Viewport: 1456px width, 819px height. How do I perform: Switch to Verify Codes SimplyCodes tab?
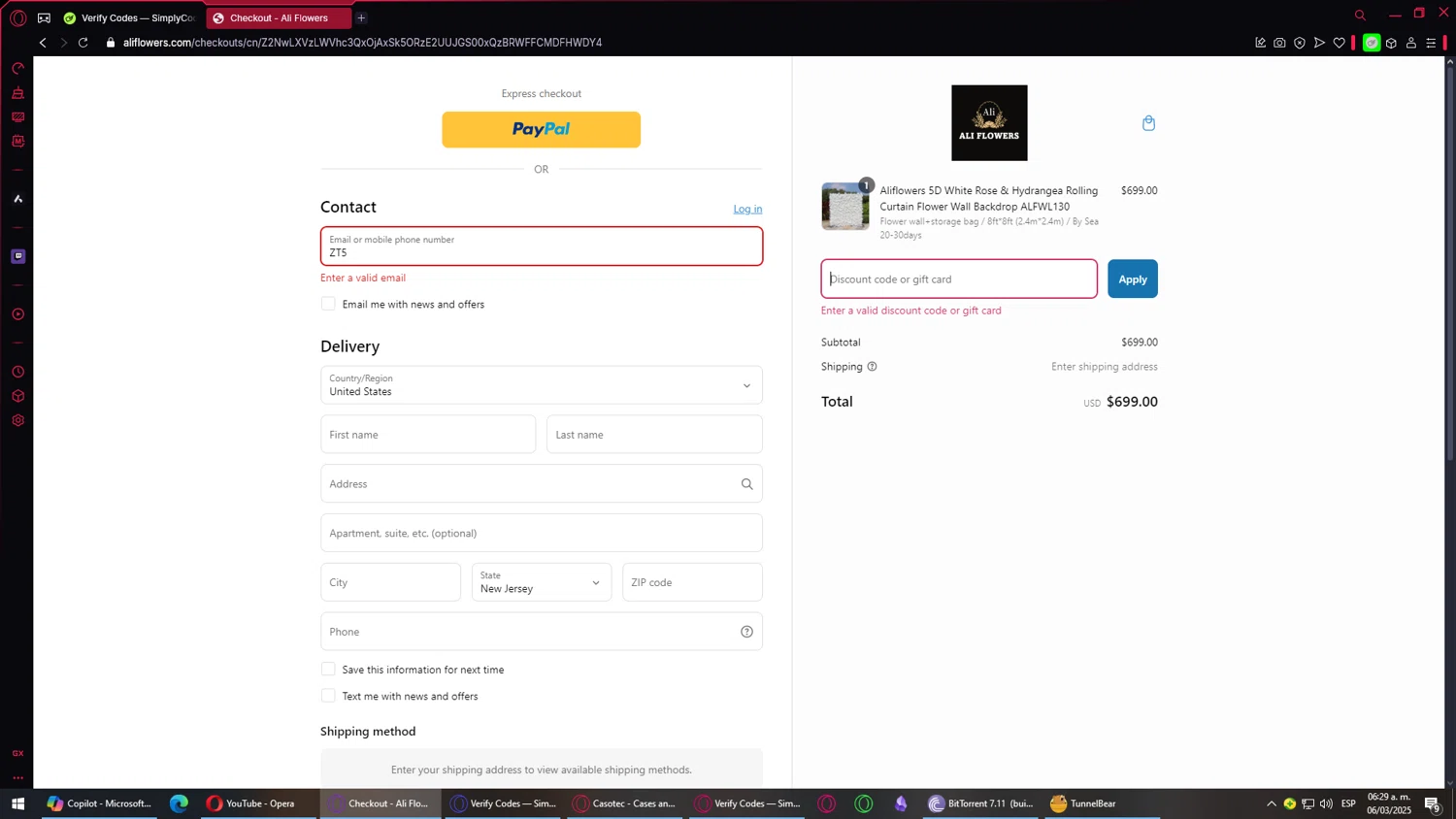tap(129, 17)
